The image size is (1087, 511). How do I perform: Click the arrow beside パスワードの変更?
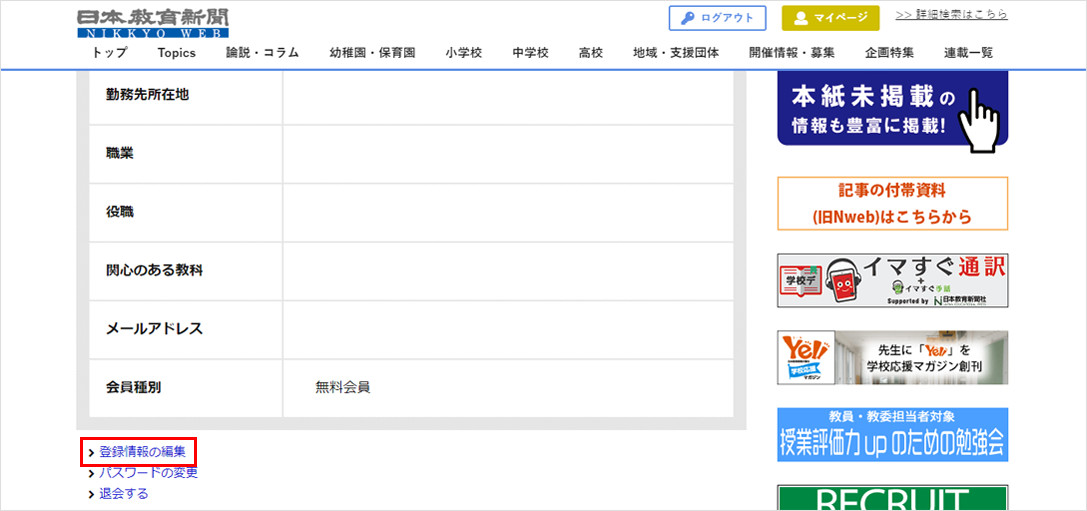point(91,474)
